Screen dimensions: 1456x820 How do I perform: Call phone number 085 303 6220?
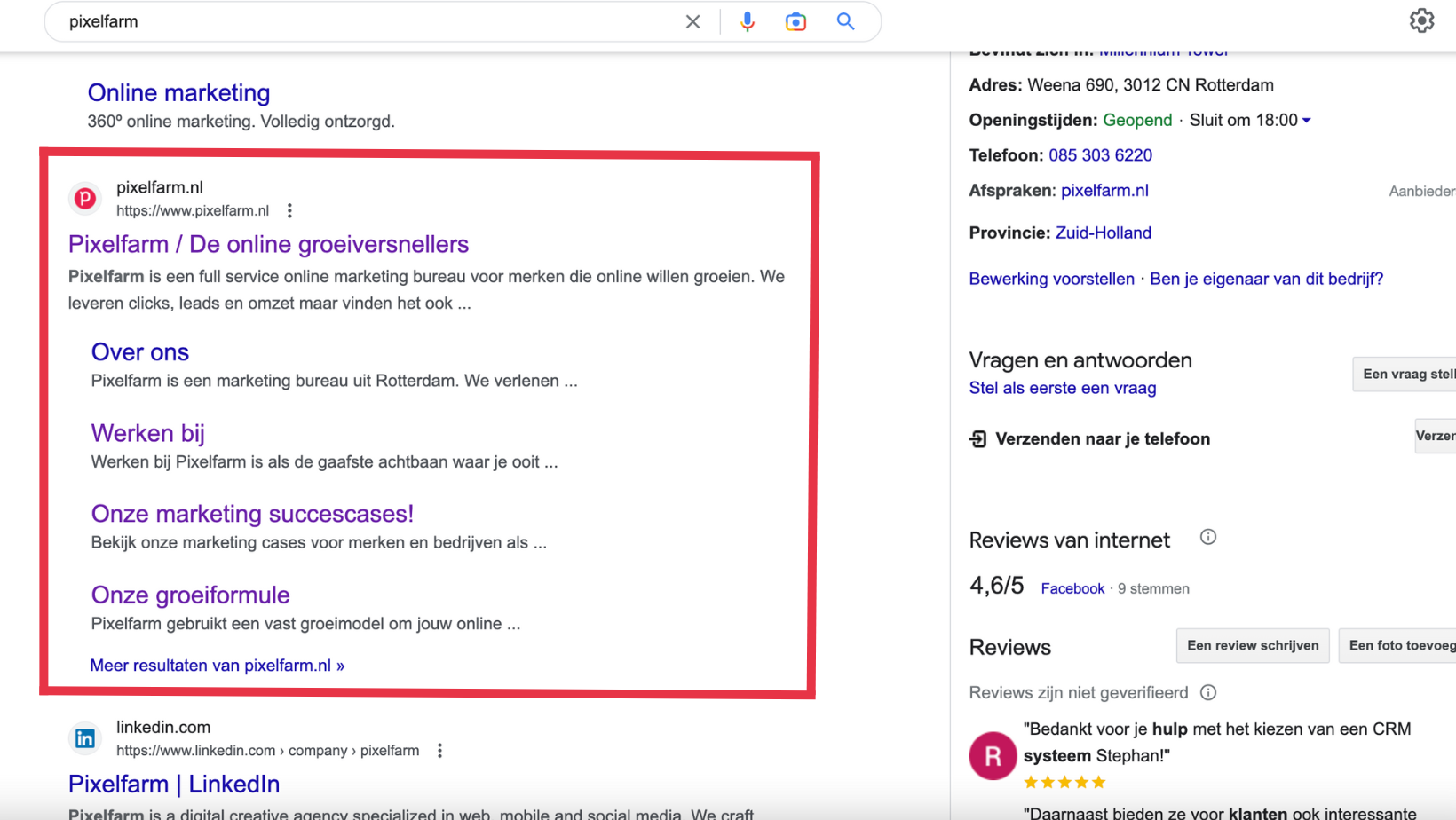1100,155
